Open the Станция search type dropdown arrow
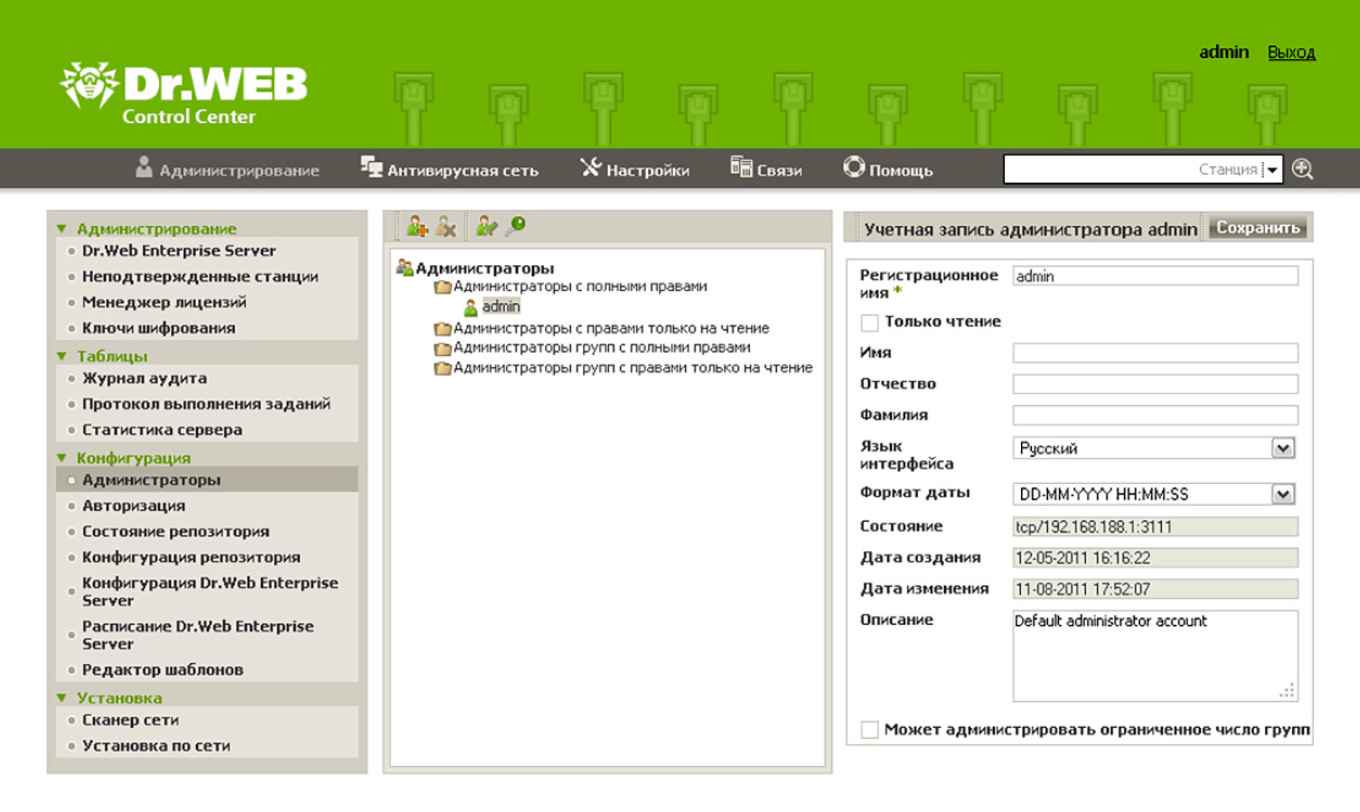The height and width of the screenshot is (812, 1360). point(1272,170)
